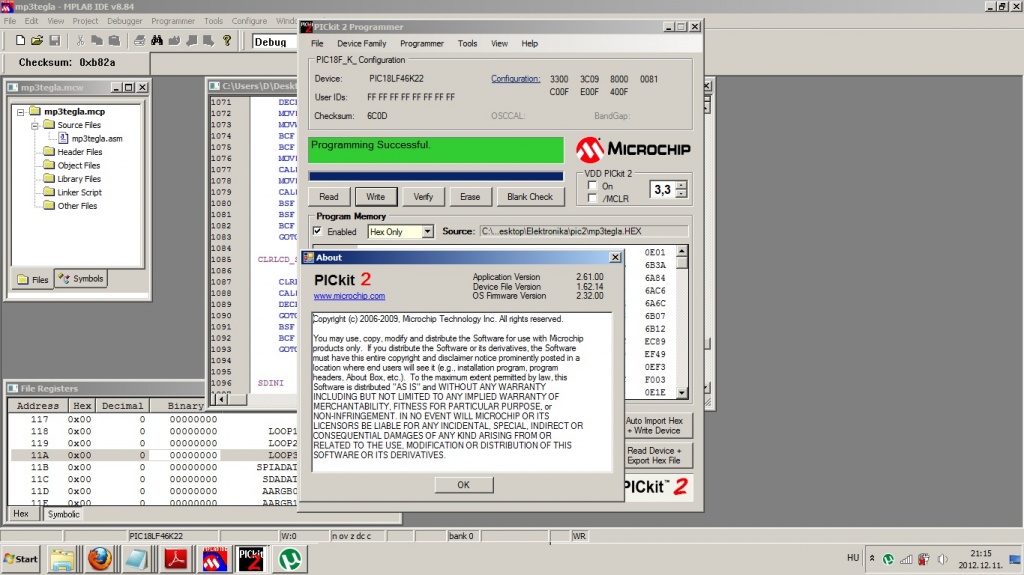The width and height of the screenshot is (1024, 575).
Task: Open Firefox from the taskbar
Action: (100, 559)
